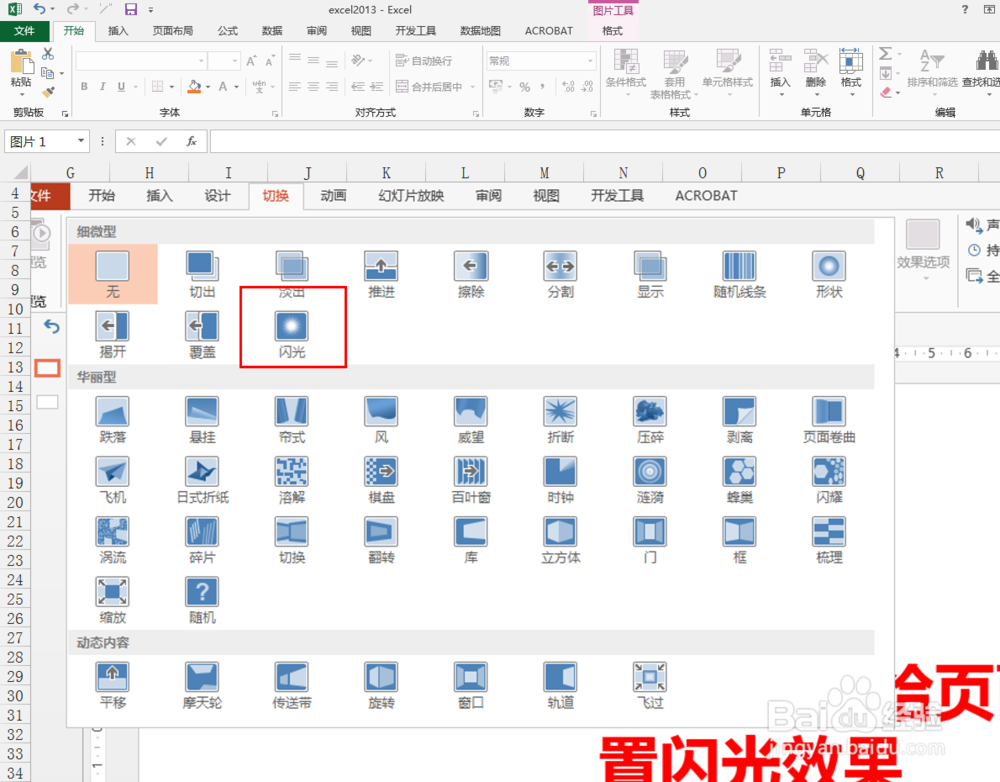Select the 立方体 (Cube) transition
This screenshot has width=1000, height=782.
[x=560, y=540]
